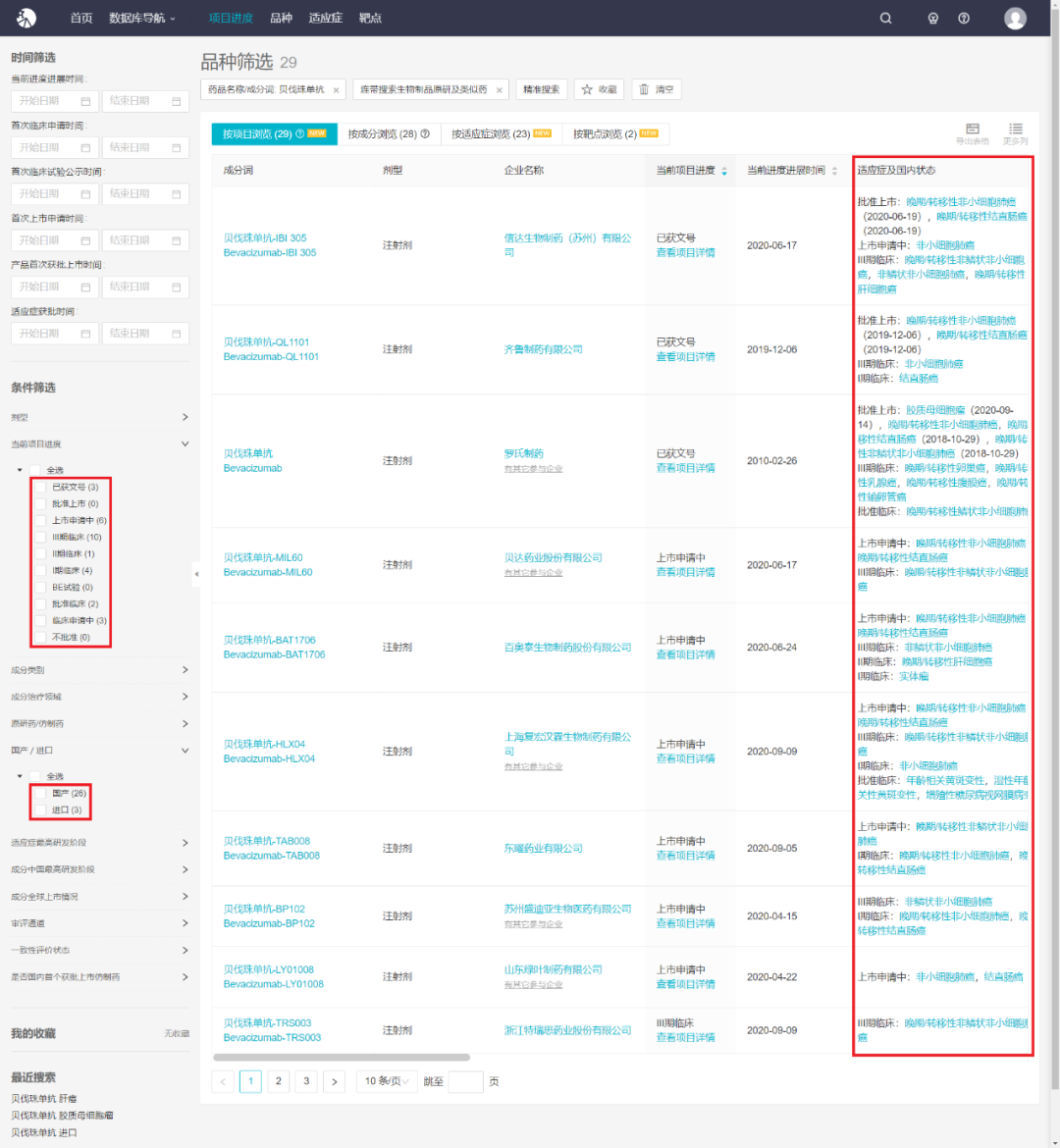Go to page 2
Image resolution: width=1060 pixels, height=1148 pixels.
pyautogui.click(x=279, y=1081)
